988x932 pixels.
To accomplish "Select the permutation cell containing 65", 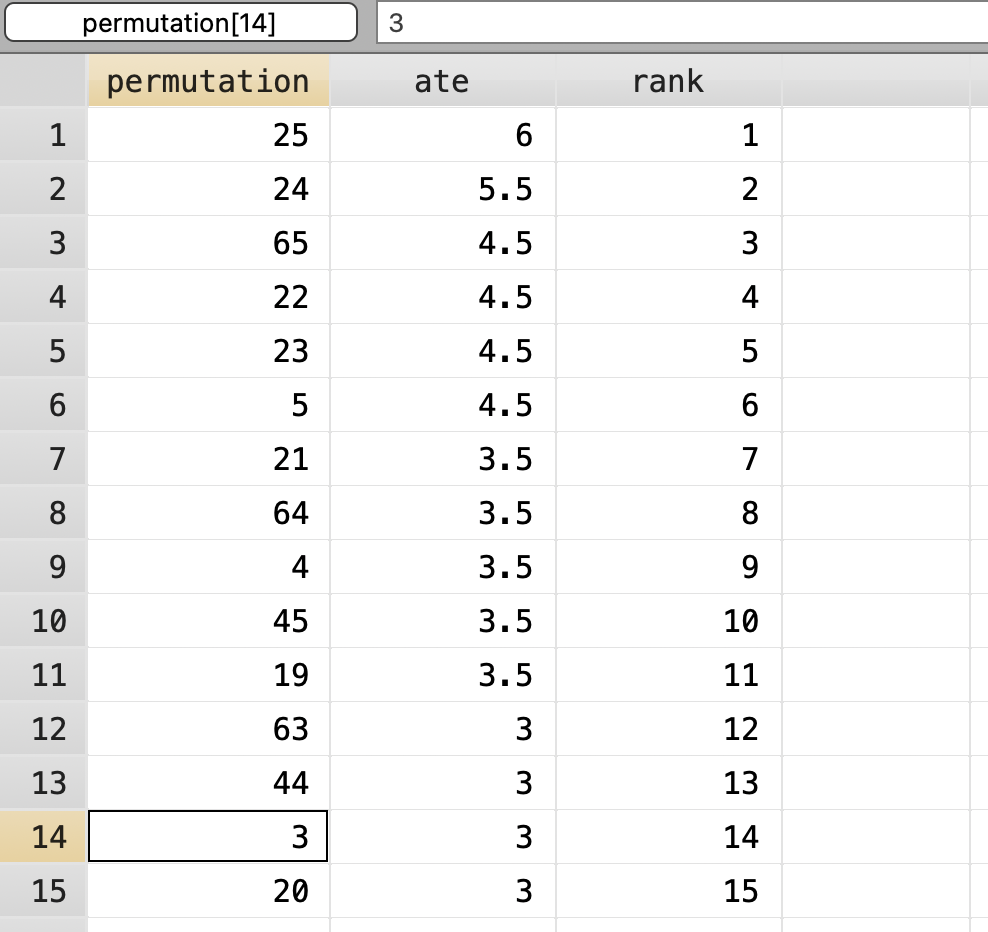I will click(x=207, y=243).
